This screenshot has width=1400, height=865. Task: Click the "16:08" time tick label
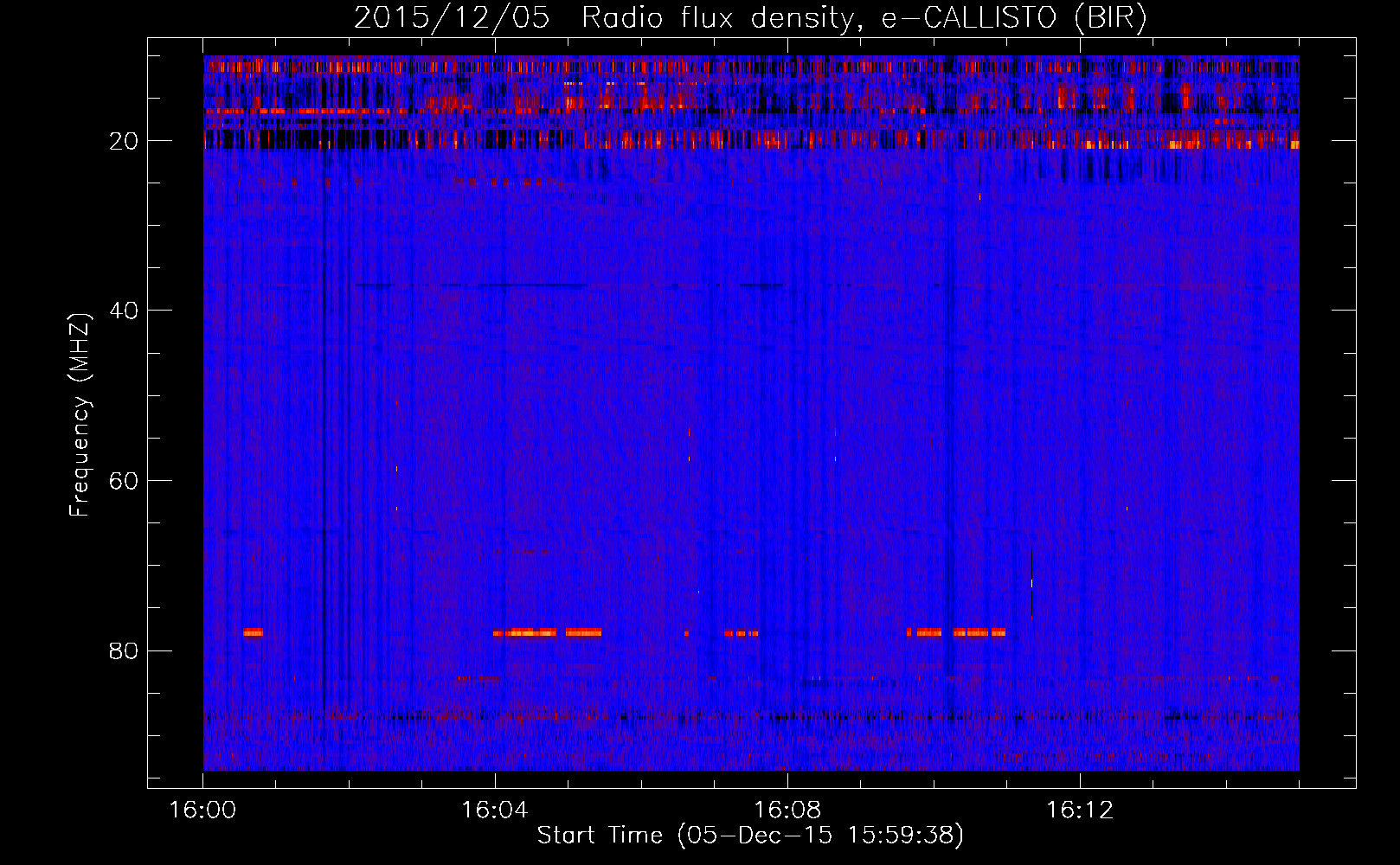point(787,811)
